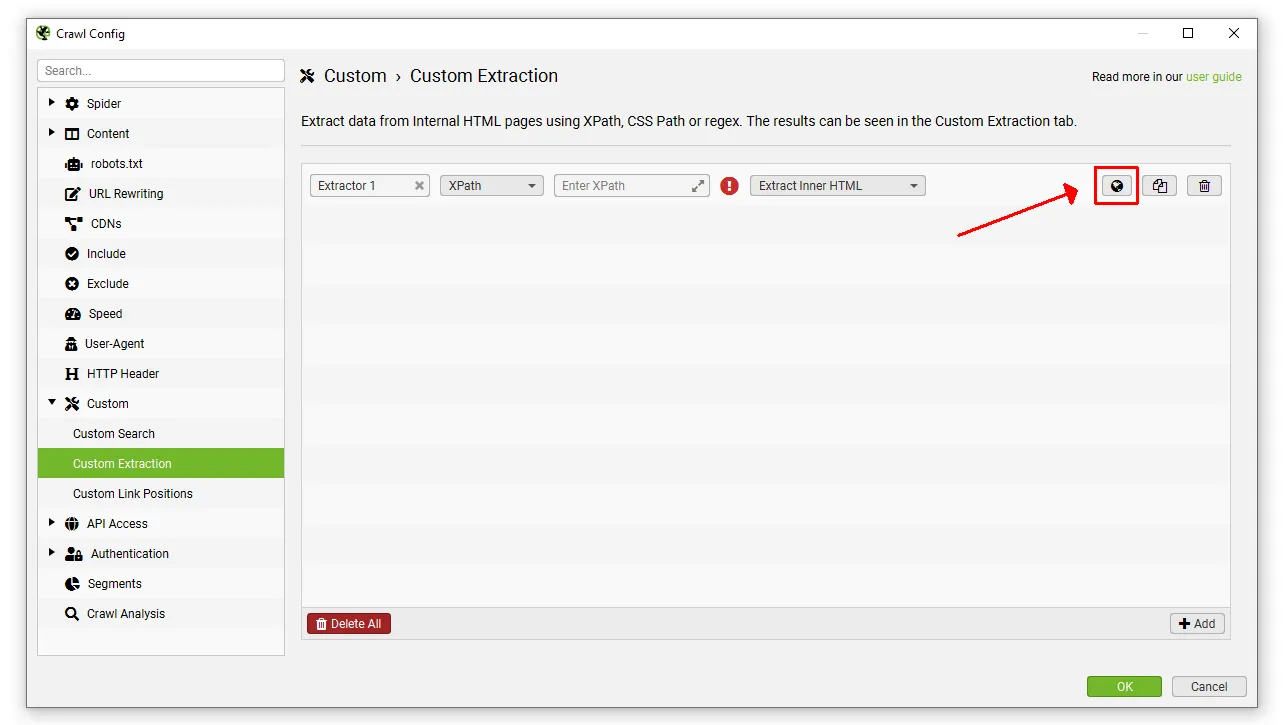Open the user guide link
This screenshot has height=725, width=1283.
point(1214,76)
